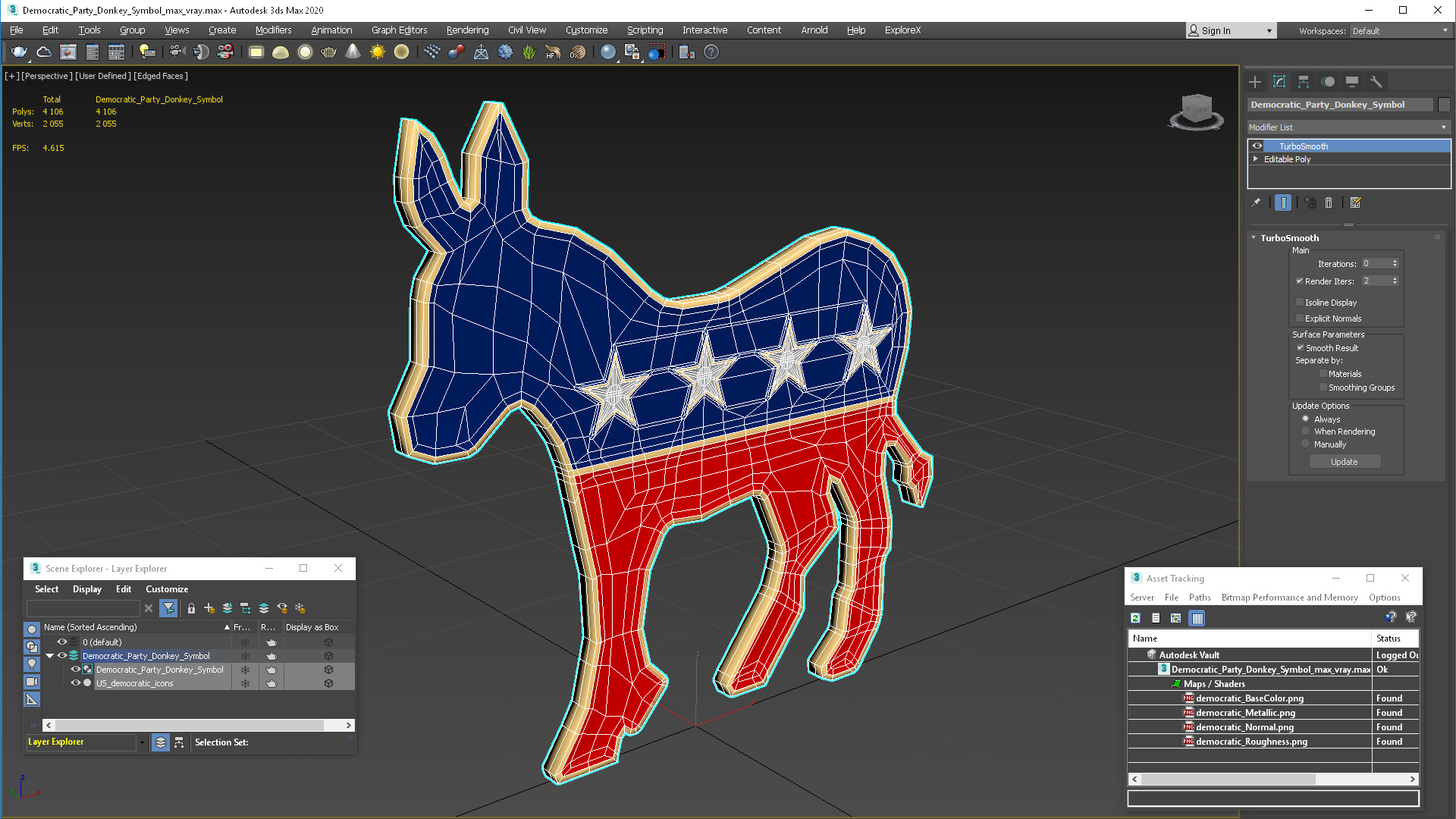The image size is (1456, 819).
Task: Open the Hierarchy command panel tab
Action: click(x=1304, y=82)
